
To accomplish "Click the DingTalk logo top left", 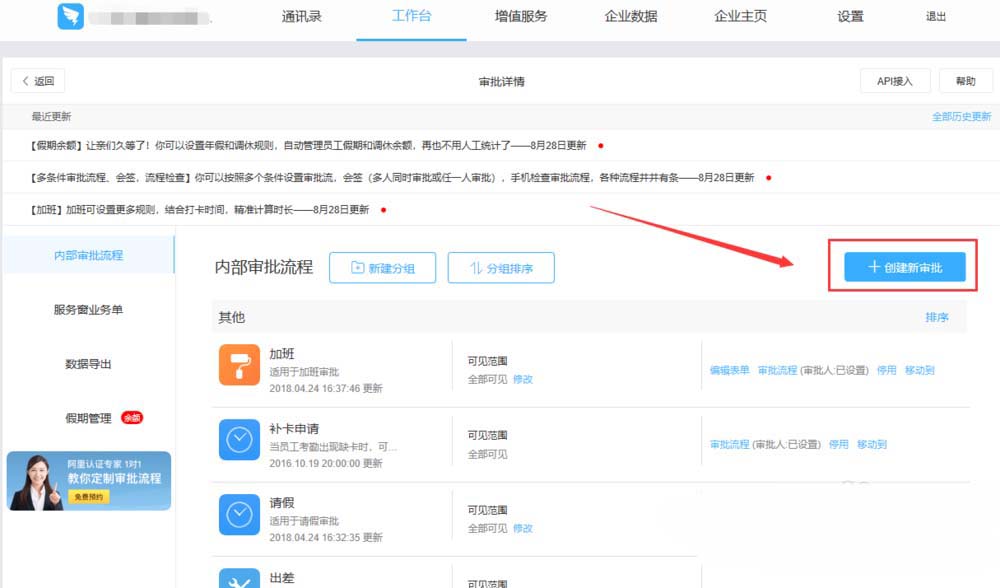I will [x=70, y=16].
